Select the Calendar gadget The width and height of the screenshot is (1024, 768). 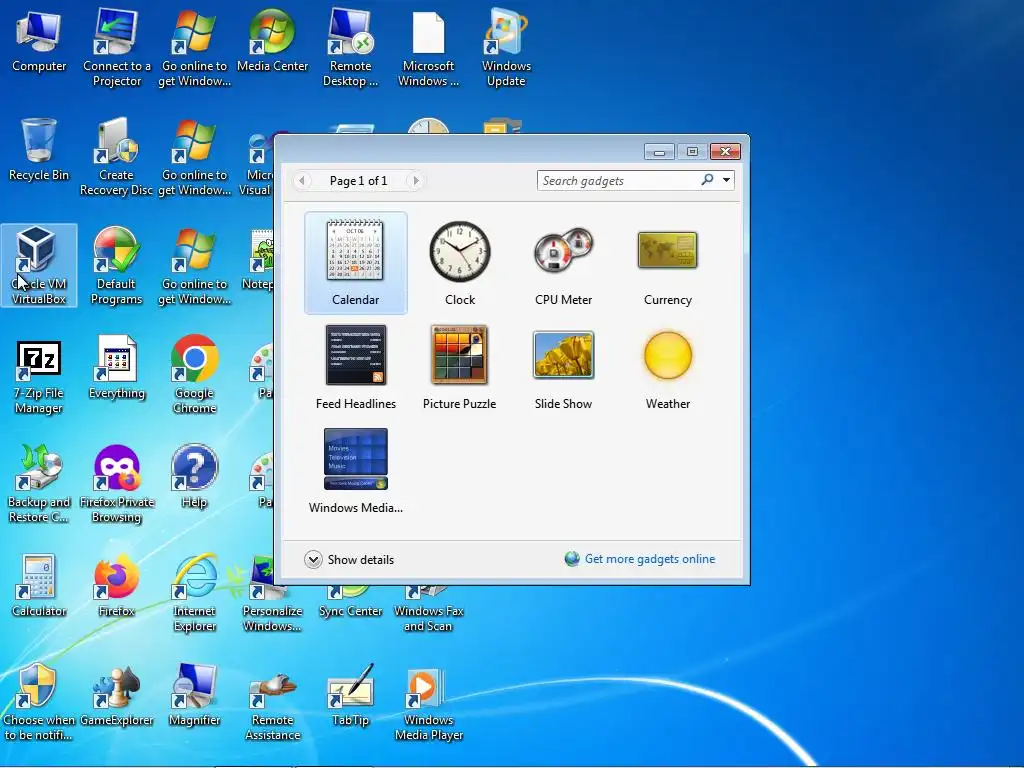pyautogui.click(x=355, y=263)
